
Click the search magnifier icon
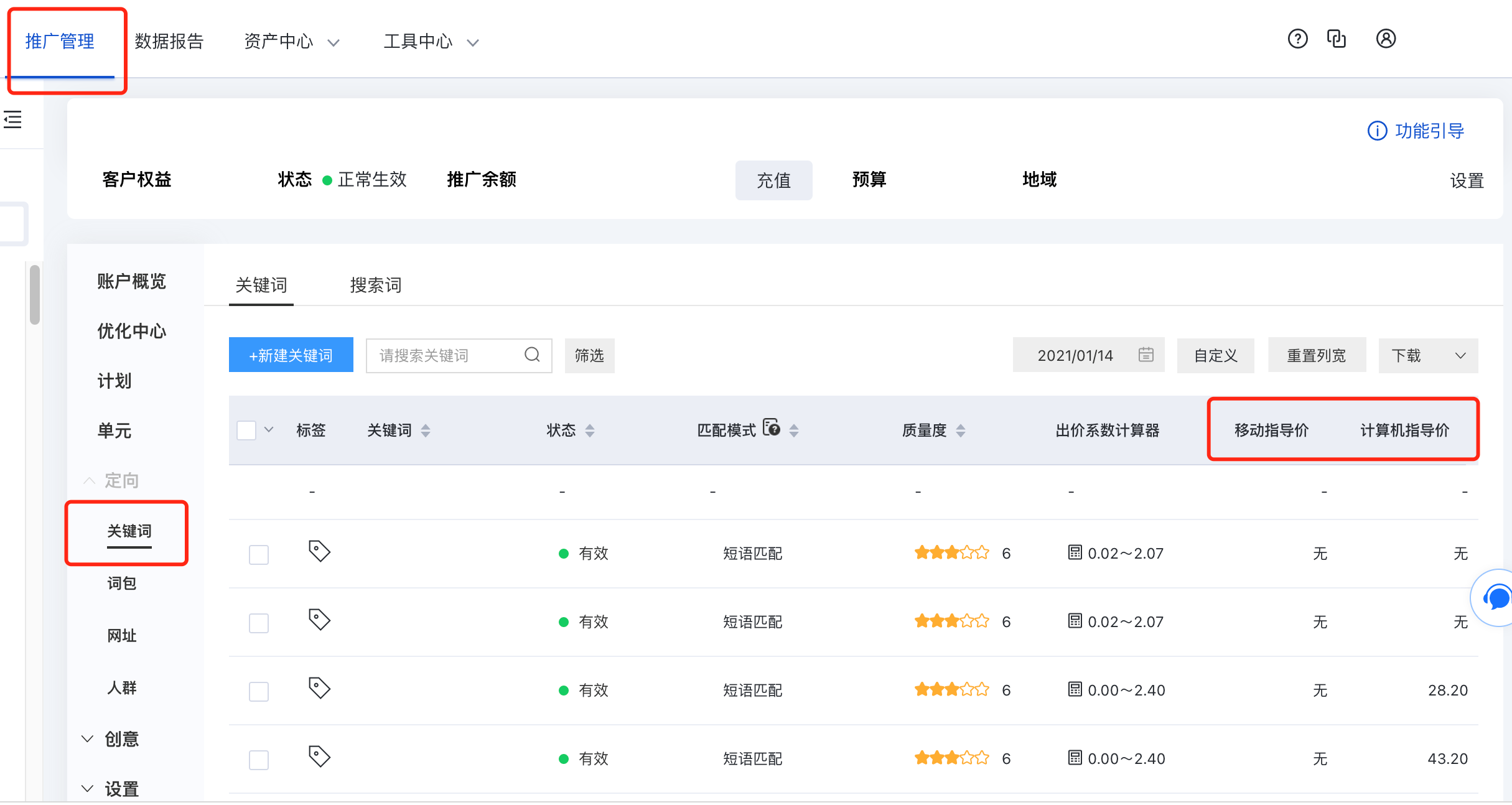(532, 355)
